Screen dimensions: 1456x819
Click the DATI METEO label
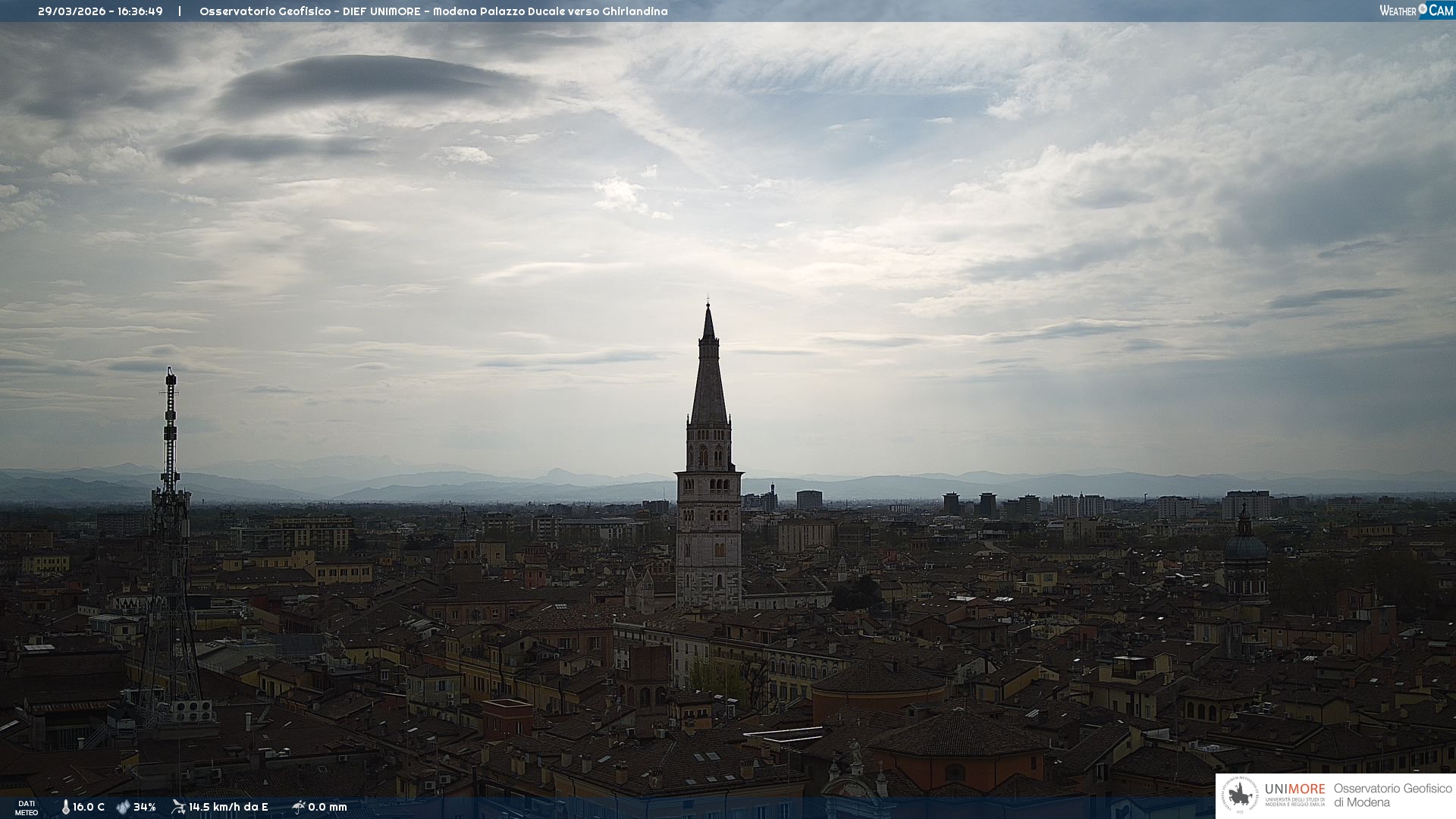(27, 808)
